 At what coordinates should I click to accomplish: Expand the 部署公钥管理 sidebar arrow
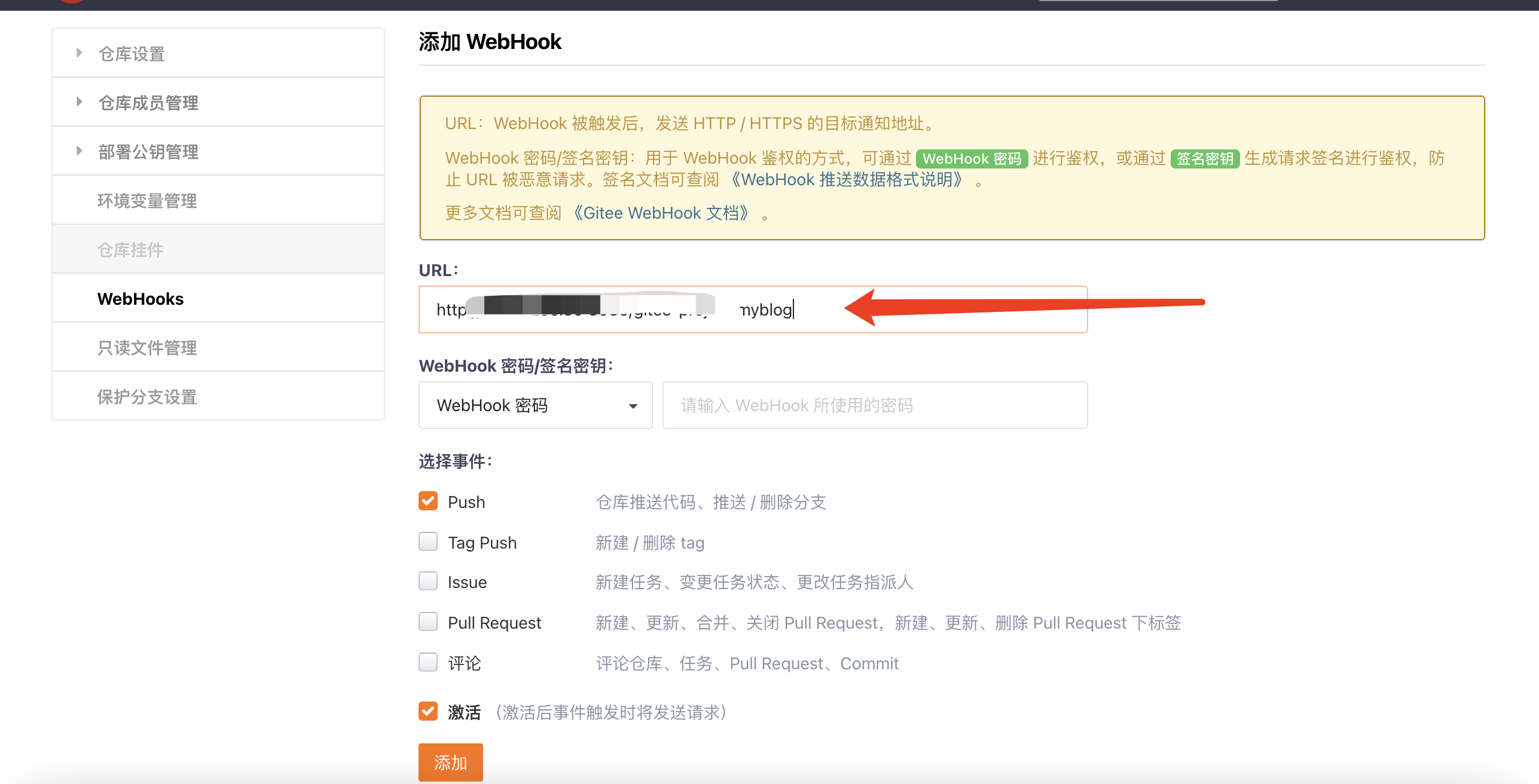(x=79, y=151)
